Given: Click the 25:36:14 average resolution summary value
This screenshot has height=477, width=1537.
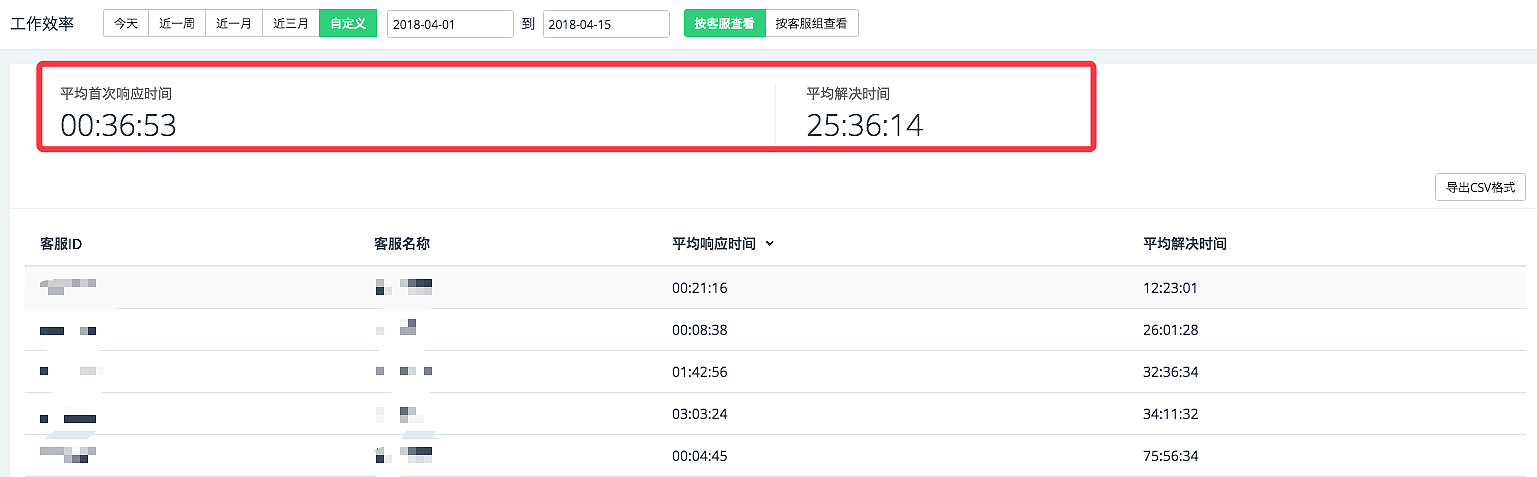Looking at the screenshot, I should [x=865, y=126].
